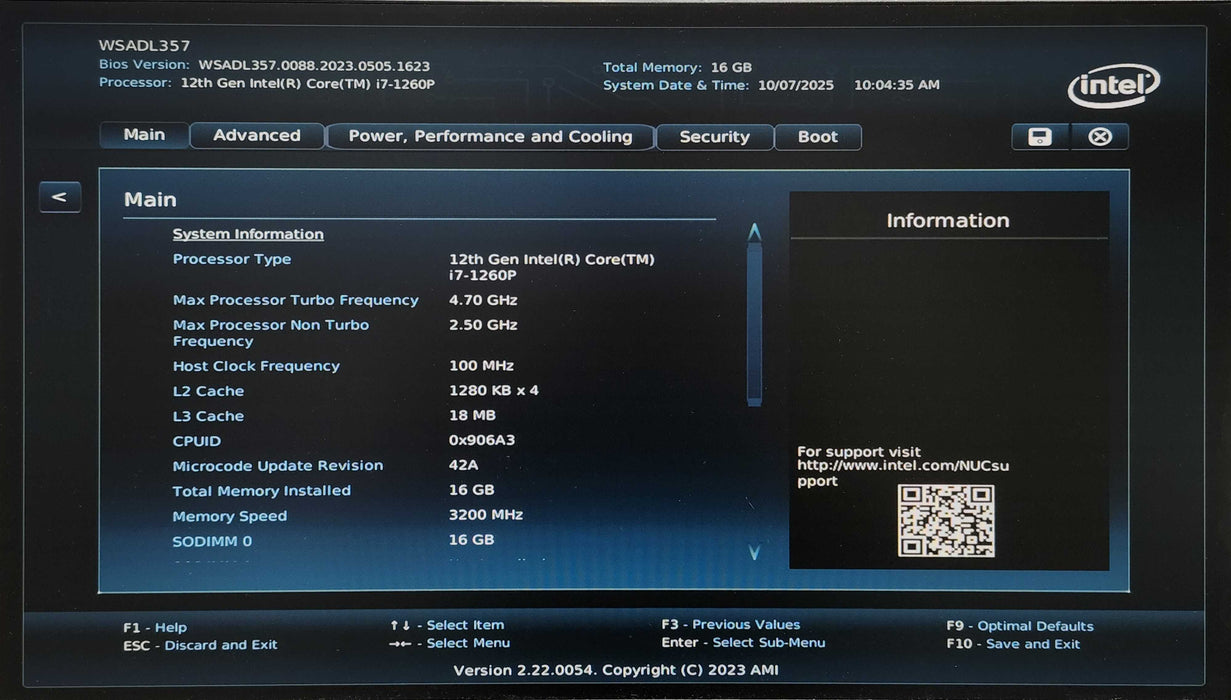Click the Intel logo
The image size is (1231, 700).
click(x=1113, y=86)
